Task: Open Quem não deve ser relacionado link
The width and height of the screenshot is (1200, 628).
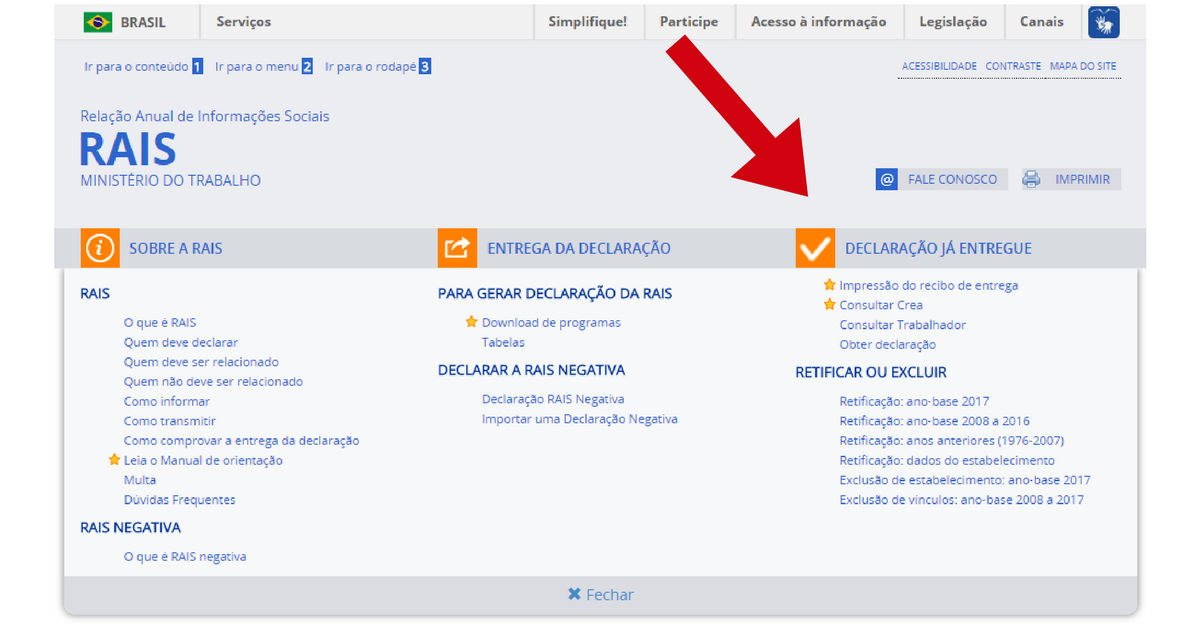Action: tap(213, 381)
